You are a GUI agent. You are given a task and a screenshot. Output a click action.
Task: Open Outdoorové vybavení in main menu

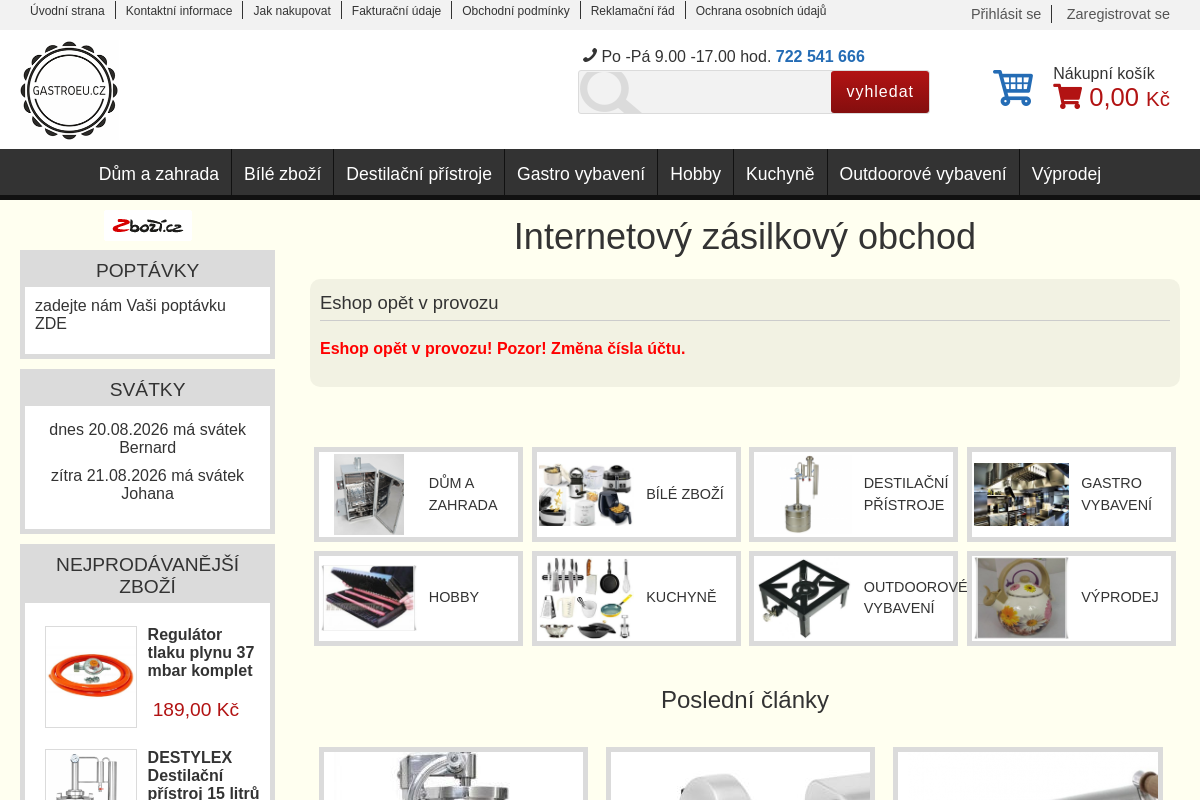click(x=923, y=174)
